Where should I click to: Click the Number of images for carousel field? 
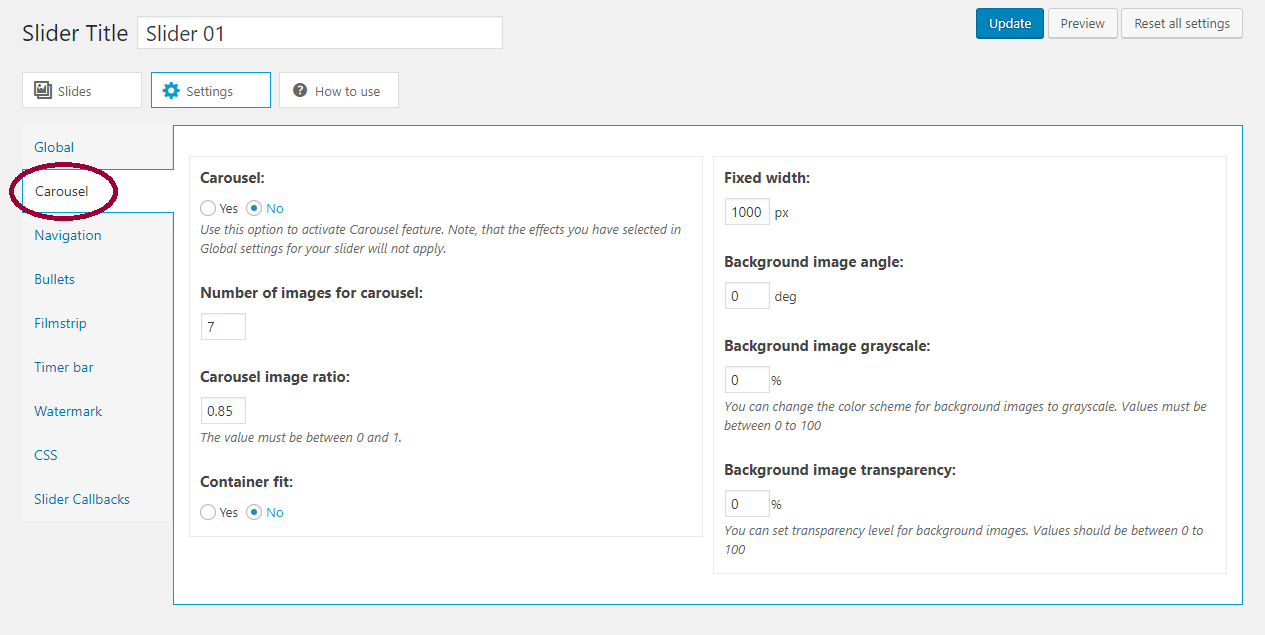[x=223, y=326]
